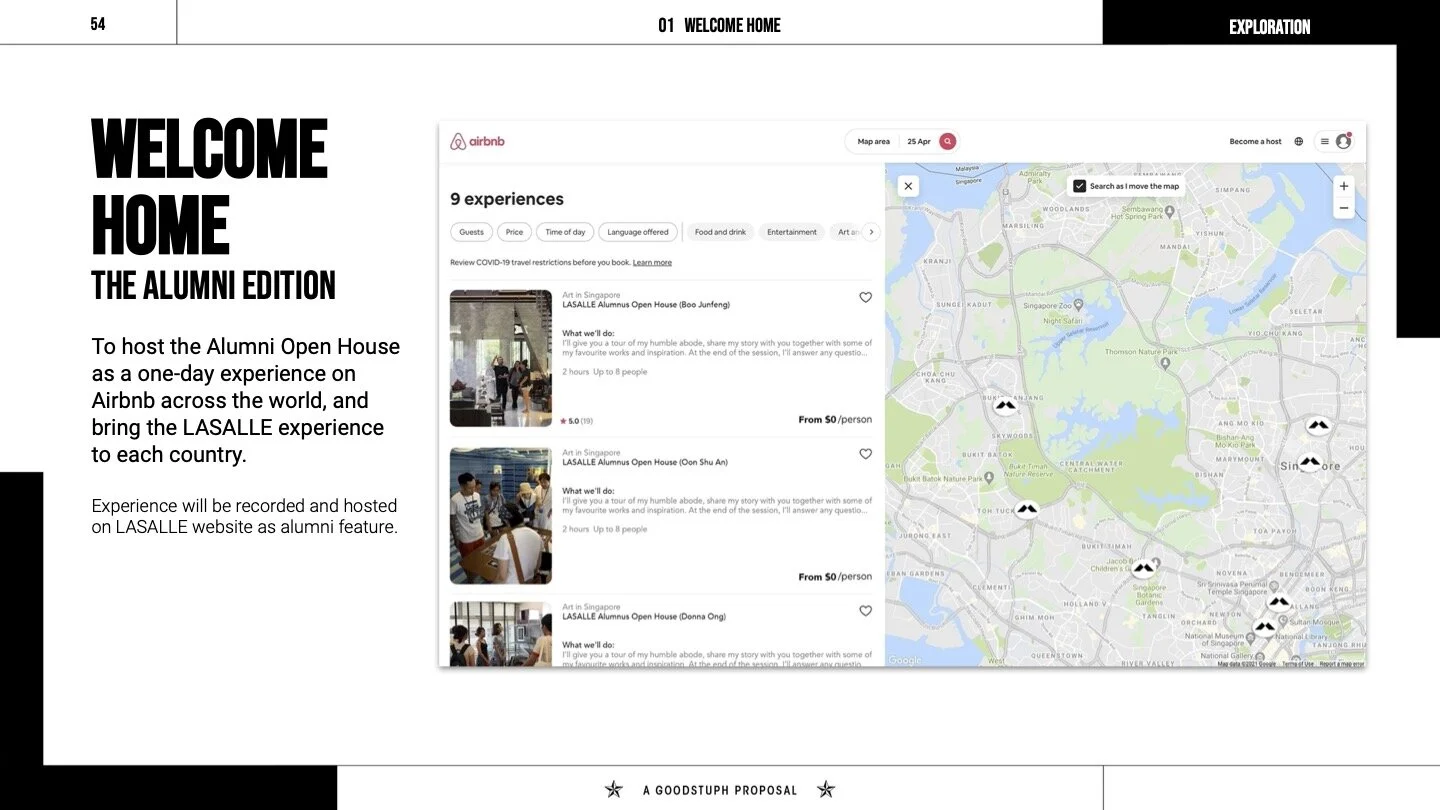Click the 5.0 (19) rating text
This screenshot has height=810, width=1440.
click(576, 421)
